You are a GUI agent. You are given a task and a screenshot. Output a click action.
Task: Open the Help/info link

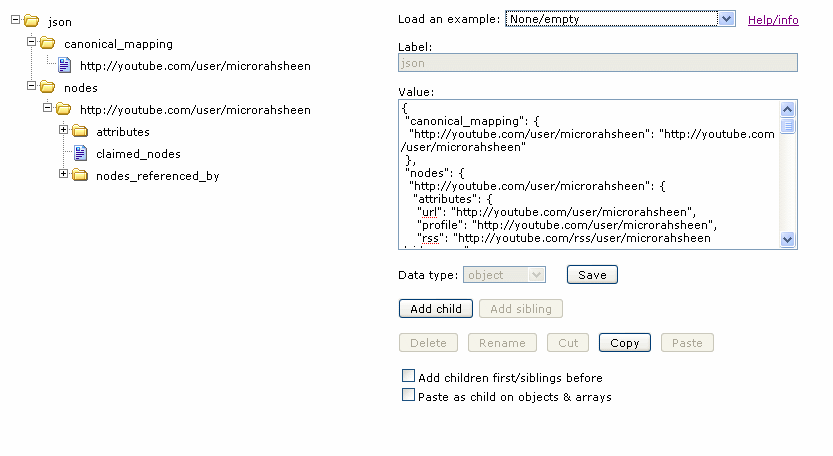coord(773,19)
